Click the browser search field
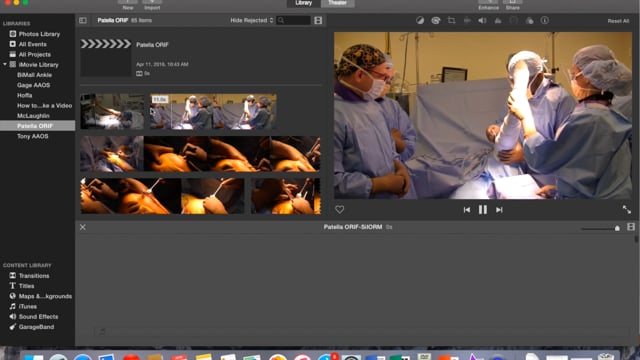Screen dimensions: 640x360 click(293, 20)
